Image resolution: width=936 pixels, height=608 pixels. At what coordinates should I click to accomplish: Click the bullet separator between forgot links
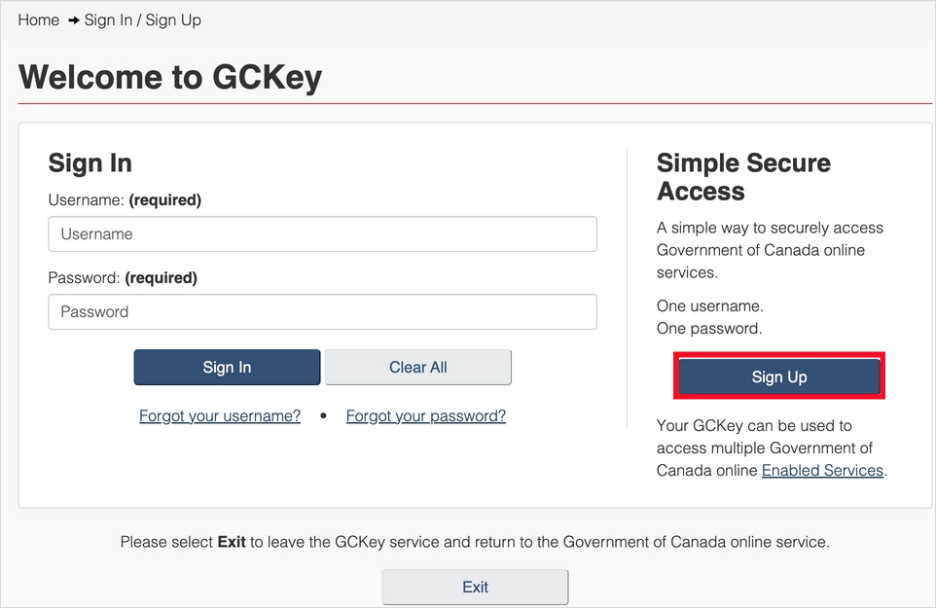tap(323, 416)
